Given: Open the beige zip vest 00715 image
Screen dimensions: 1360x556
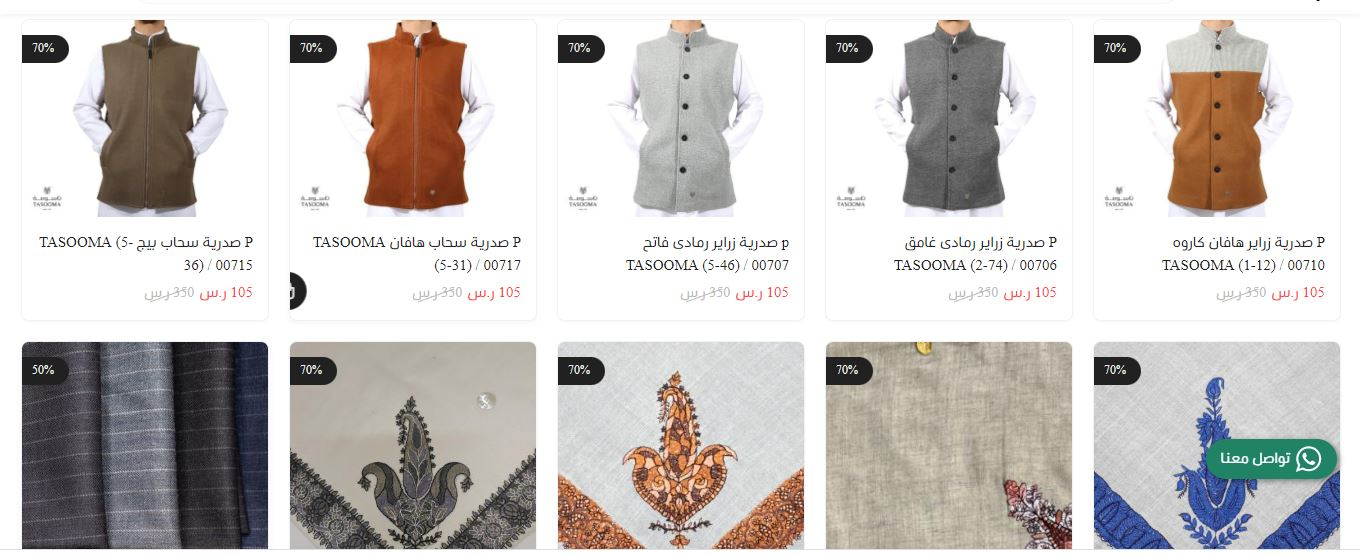Looking at the screenshot, I should coord(145,118).
